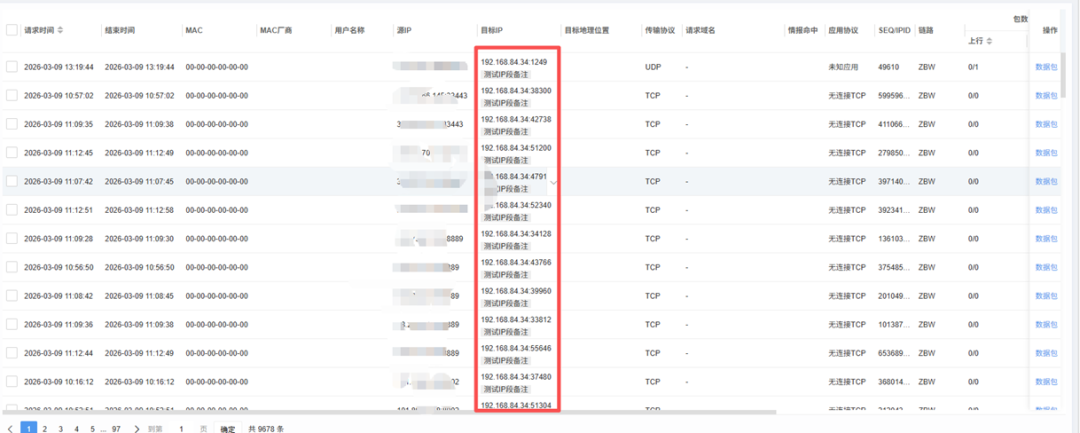The width and height of the screenshot is (1080, 433).
Task: Click the 应用协议 column header
Action: [843, 30]
